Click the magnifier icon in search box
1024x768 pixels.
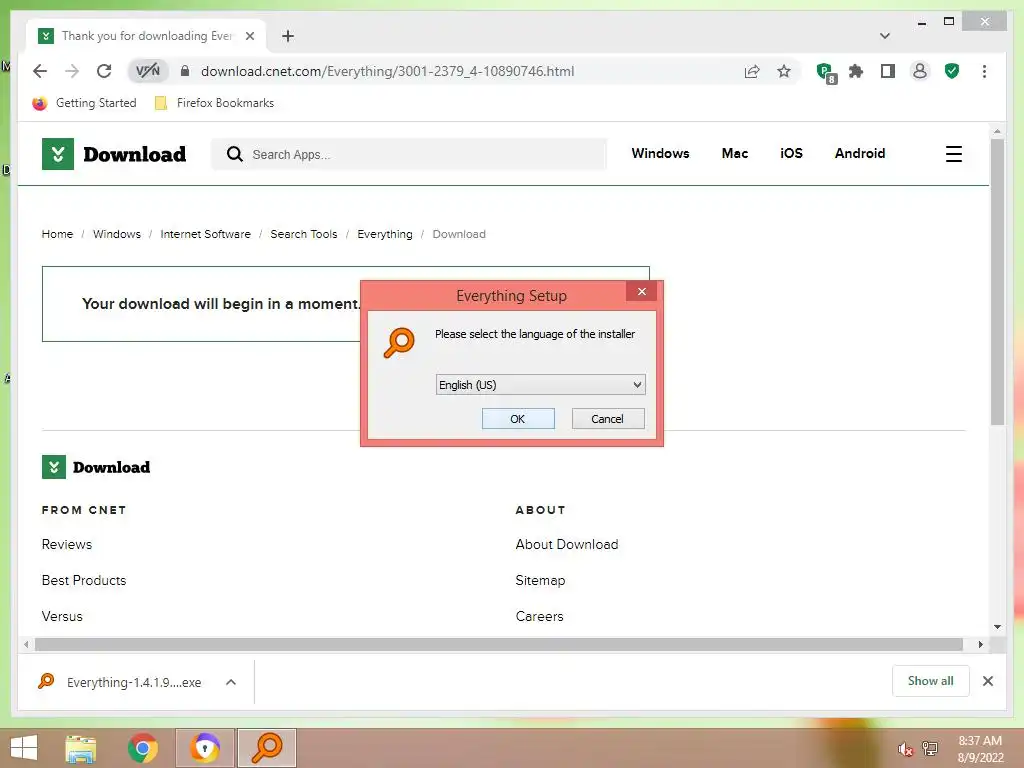click(x=234, y=154)
